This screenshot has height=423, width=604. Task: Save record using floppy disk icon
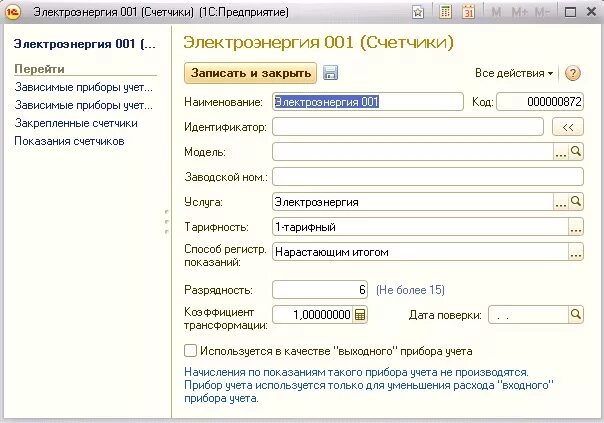pos(330,72)
